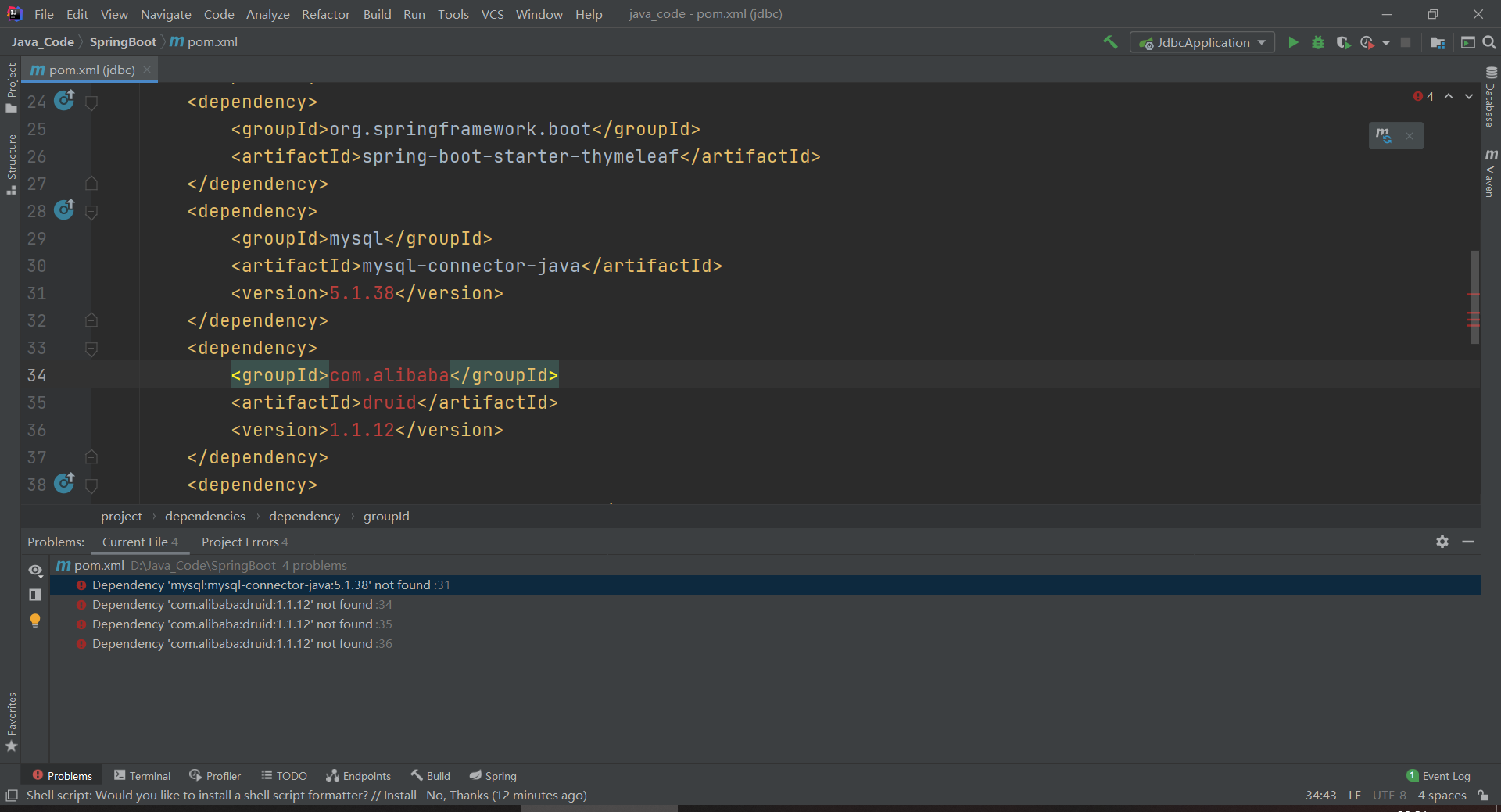Click the Profiler run icon in toolbar
1501x812 pixels.
1367,42
